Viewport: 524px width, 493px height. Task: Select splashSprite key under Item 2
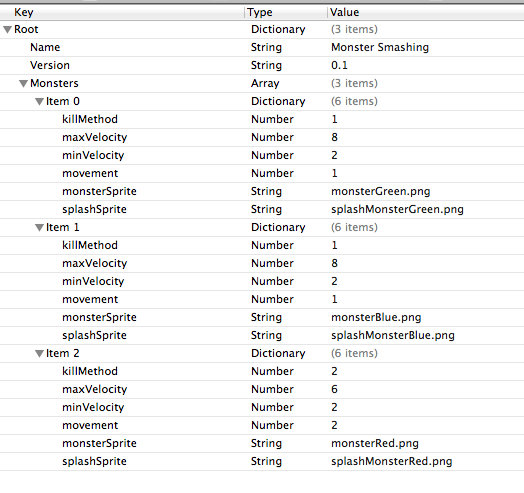coord(94,462)
